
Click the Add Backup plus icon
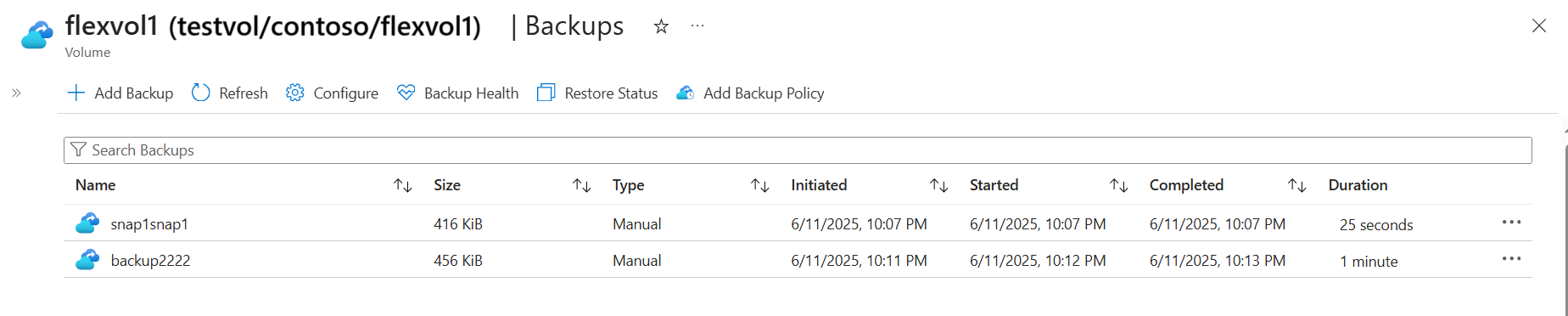pos(76,93)
